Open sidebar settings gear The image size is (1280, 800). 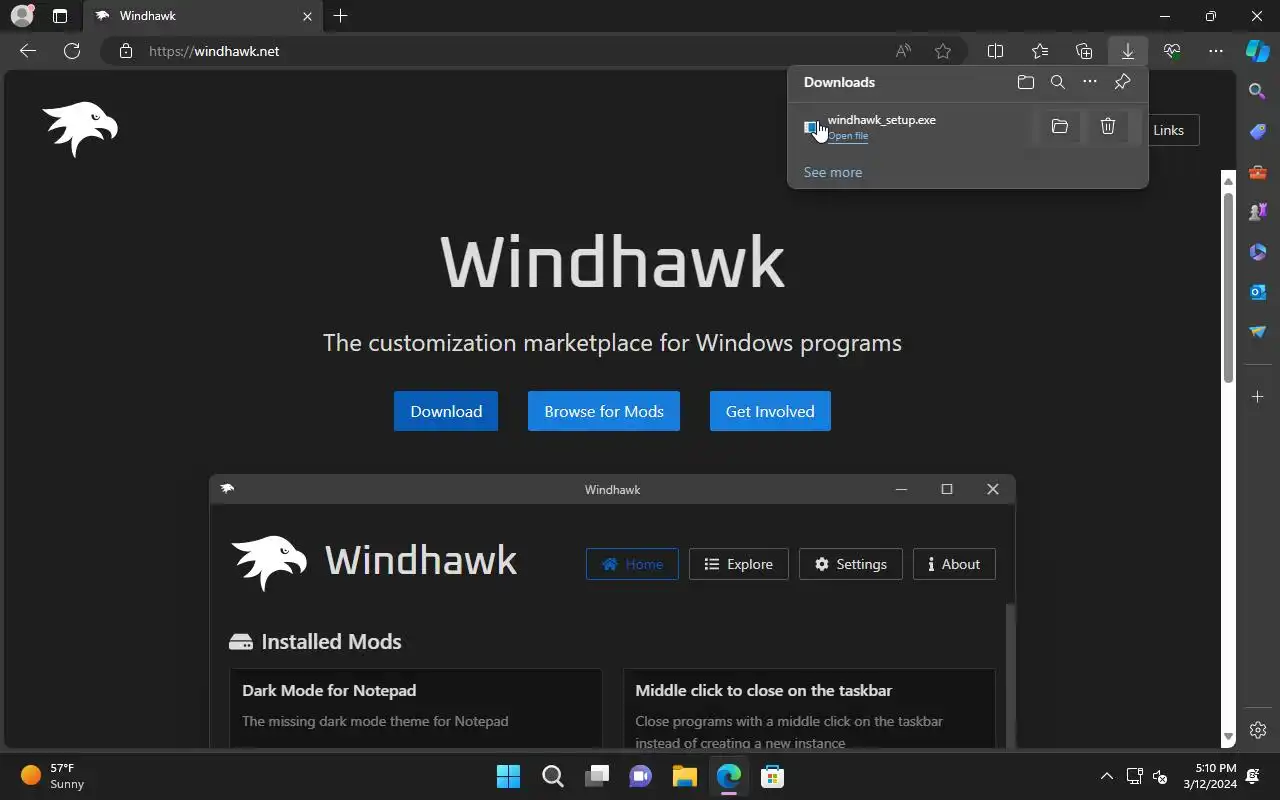tap(1258, 730)
